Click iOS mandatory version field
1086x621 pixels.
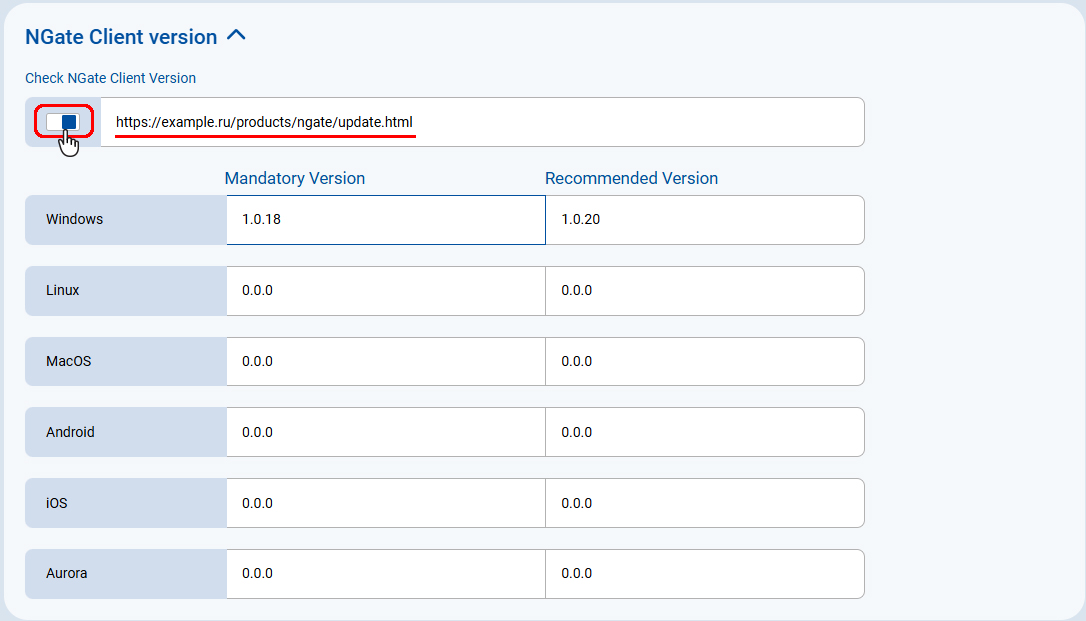coord(385,504)
